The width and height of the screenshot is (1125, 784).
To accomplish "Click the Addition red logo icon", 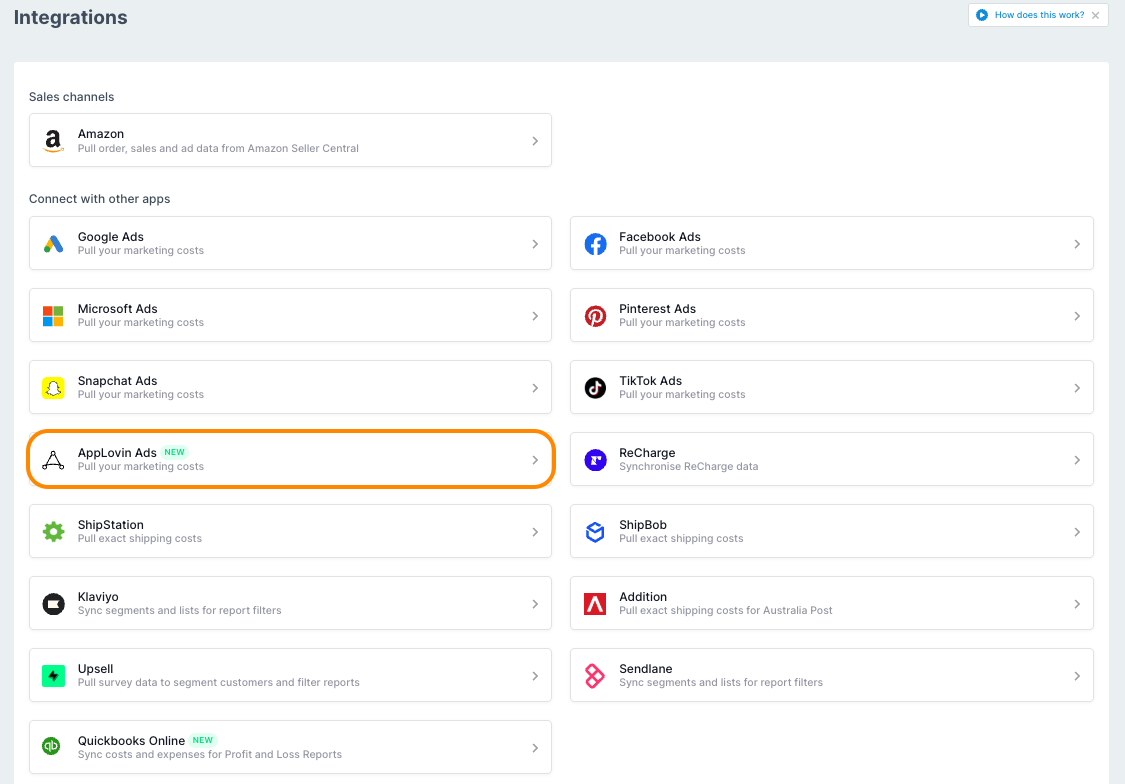I will coord(595,604).
